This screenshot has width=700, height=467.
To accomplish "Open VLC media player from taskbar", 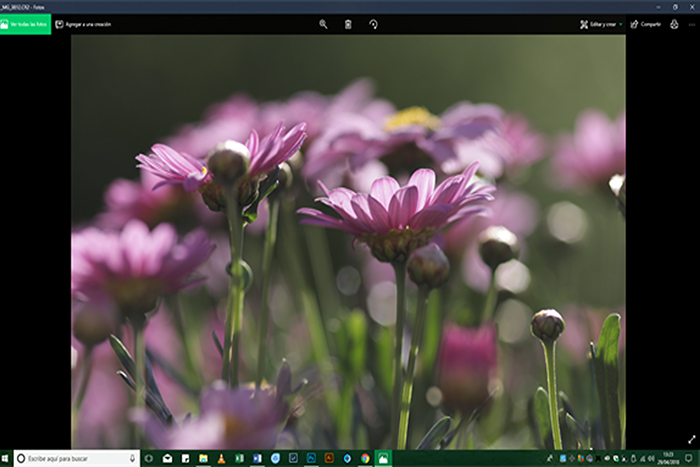I will [219, 458].
